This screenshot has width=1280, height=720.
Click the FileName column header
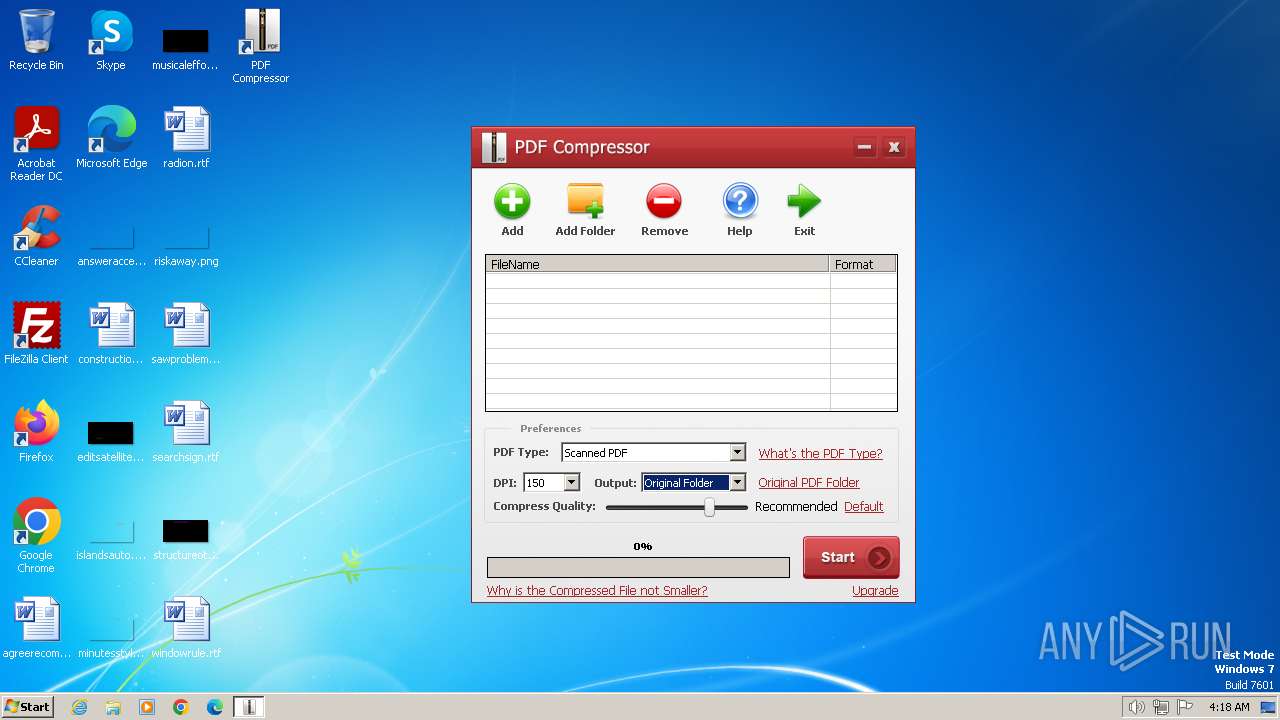pyautogui.click(x=658, y=264)
